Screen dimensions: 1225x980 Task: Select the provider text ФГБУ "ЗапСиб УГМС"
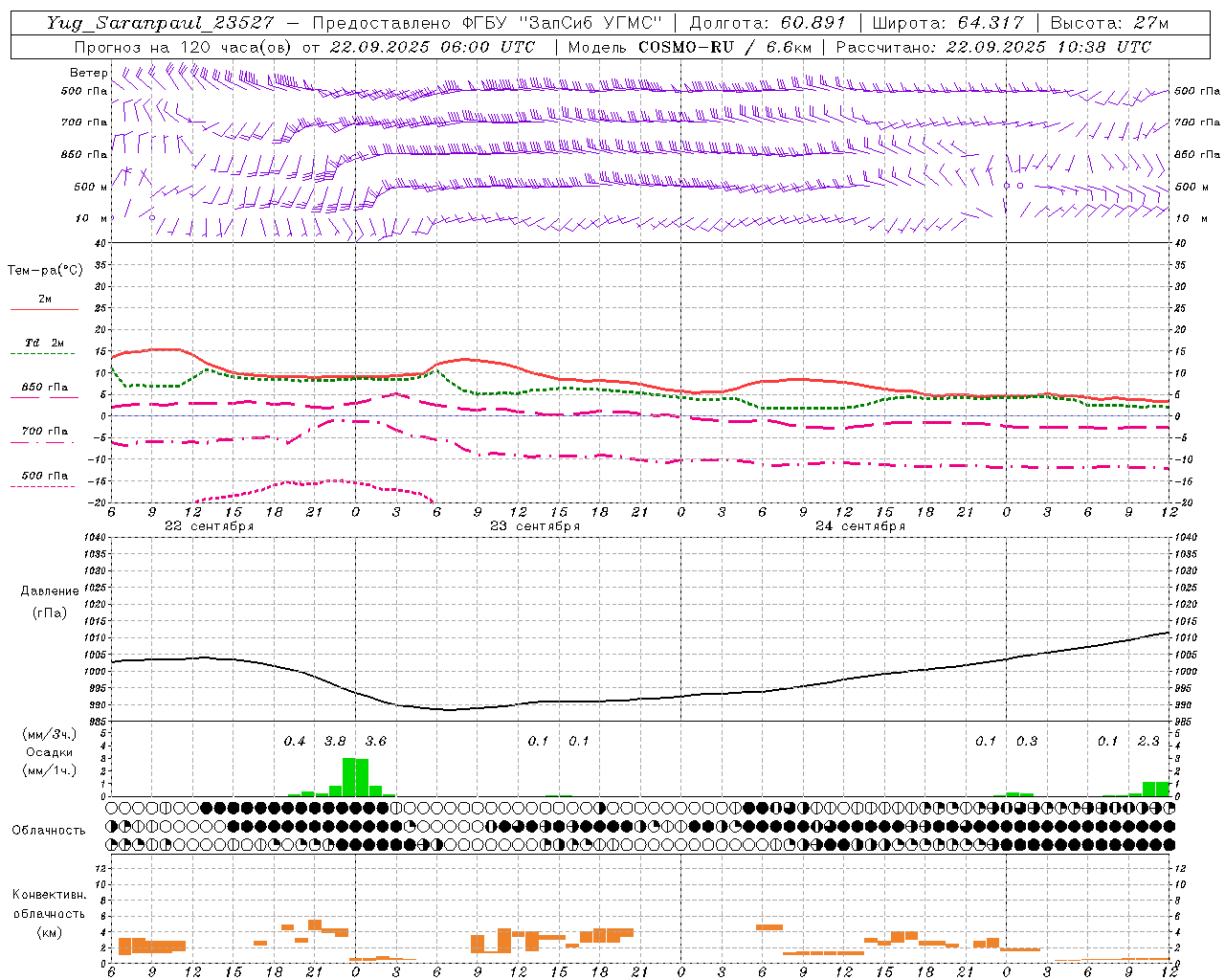pyautogui.click(x=560, y=23)
